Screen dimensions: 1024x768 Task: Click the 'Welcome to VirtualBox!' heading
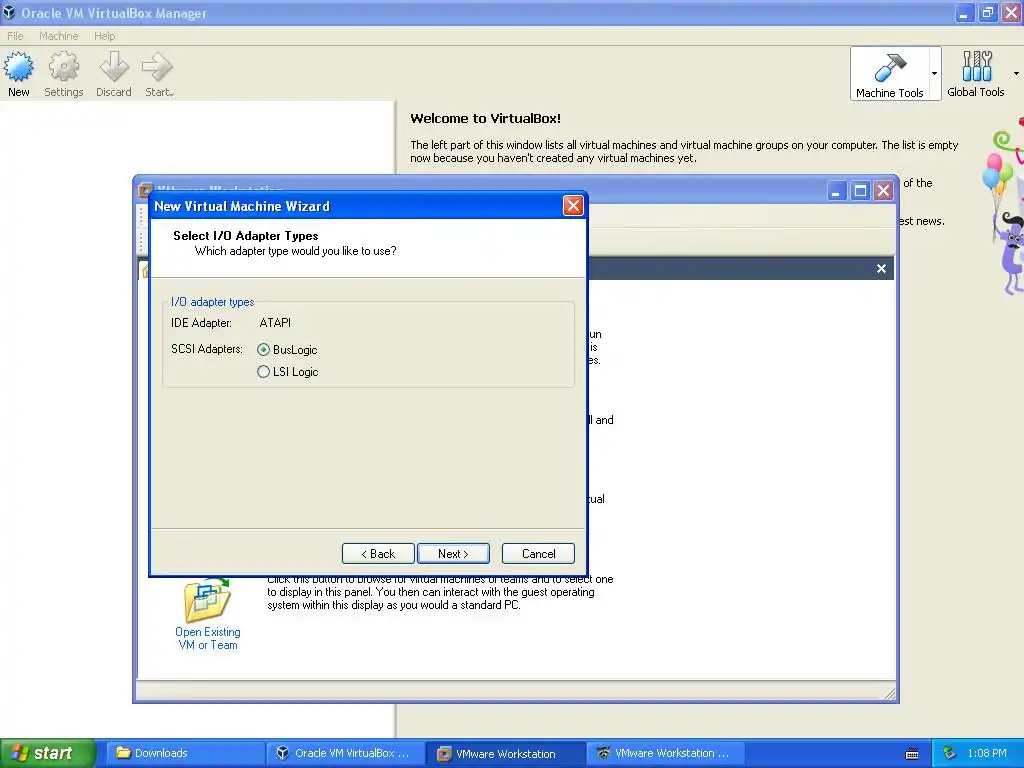[x=485, y=118]
